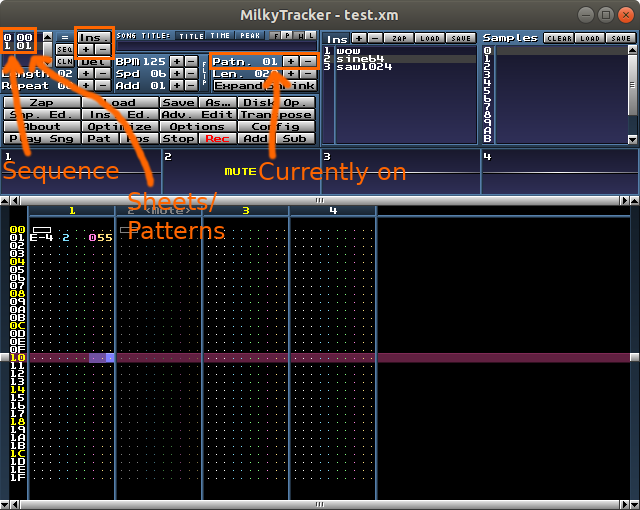The height and width of the screenshot is (510, 640).
Task: Toggle the red Rec record button
Action: [218, 139]
